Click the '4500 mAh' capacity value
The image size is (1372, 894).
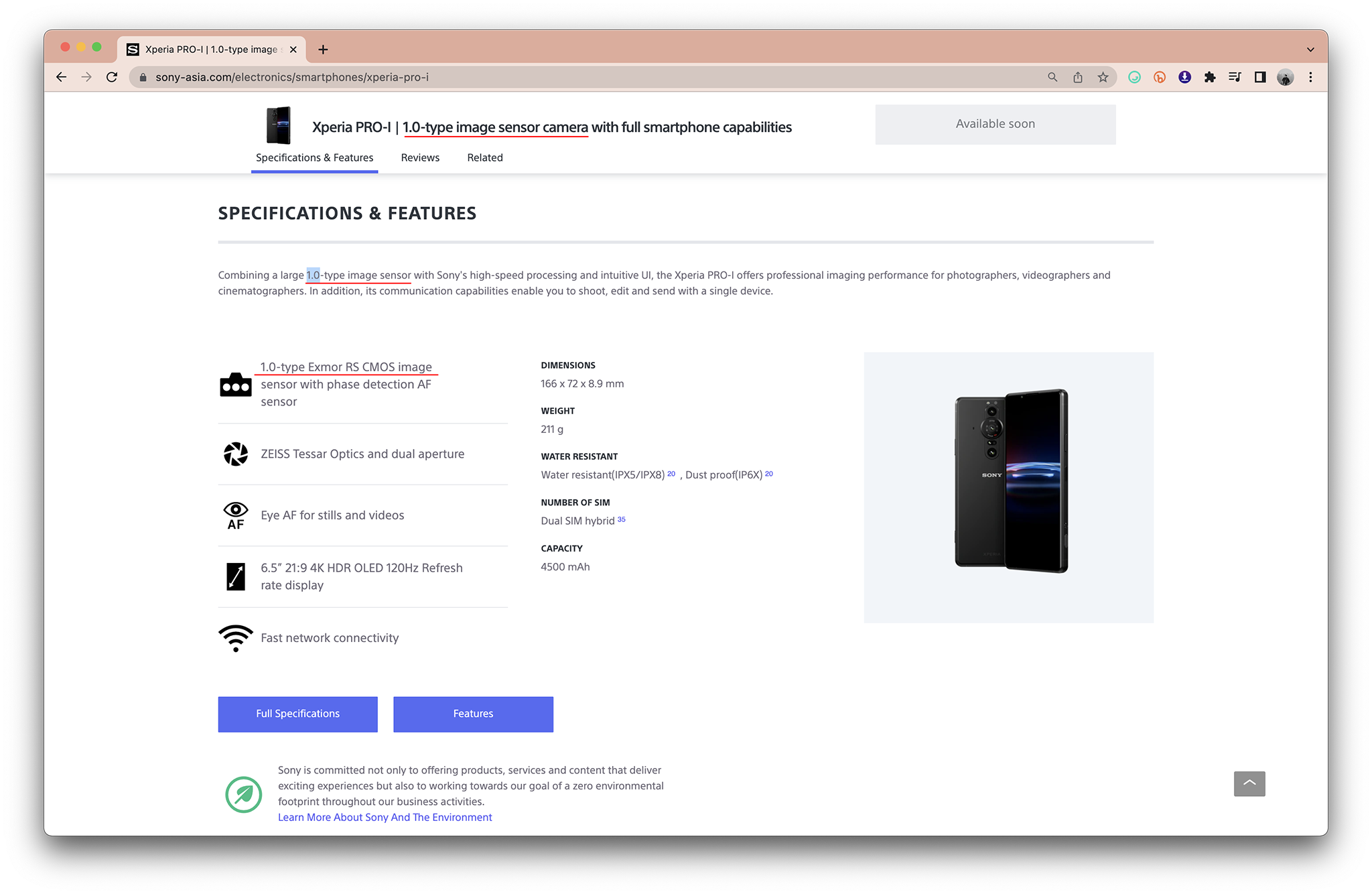click(565, 567)
